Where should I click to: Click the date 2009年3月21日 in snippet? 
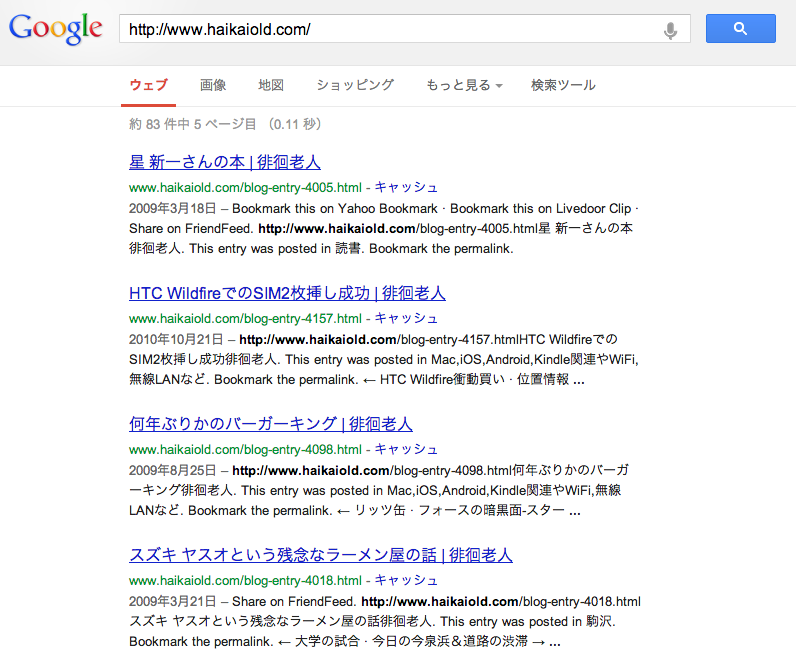pyautogui.click(x=173, y=602)
